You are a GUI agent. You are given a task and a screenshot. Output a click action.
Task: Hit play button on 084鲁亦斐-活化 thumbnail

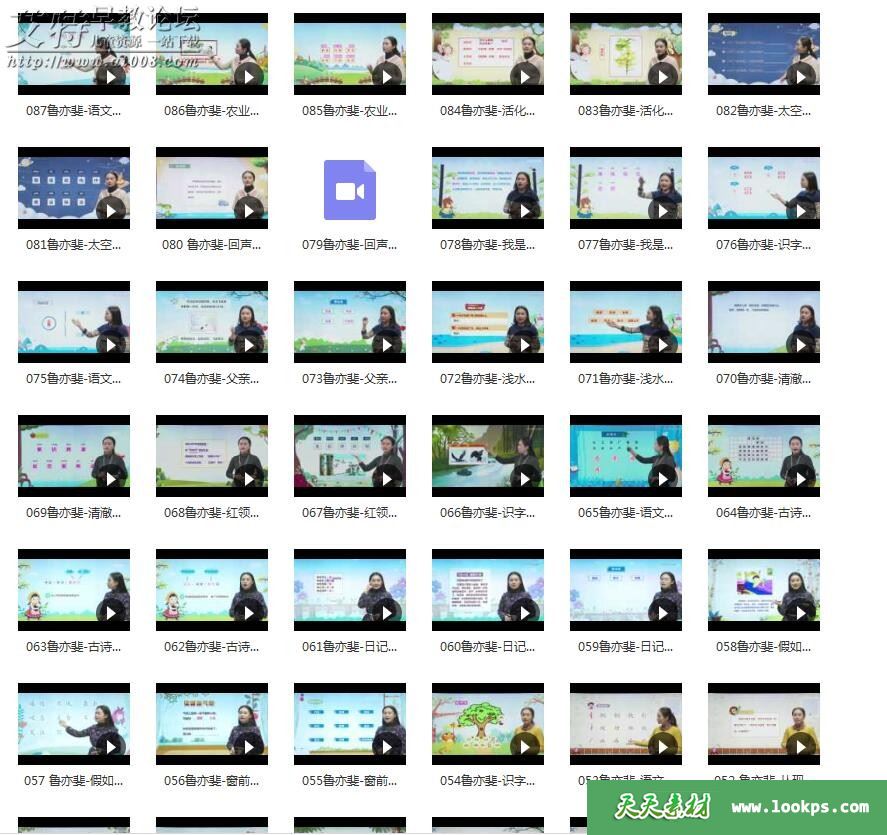pyautogui.click(x=524, y=75)
